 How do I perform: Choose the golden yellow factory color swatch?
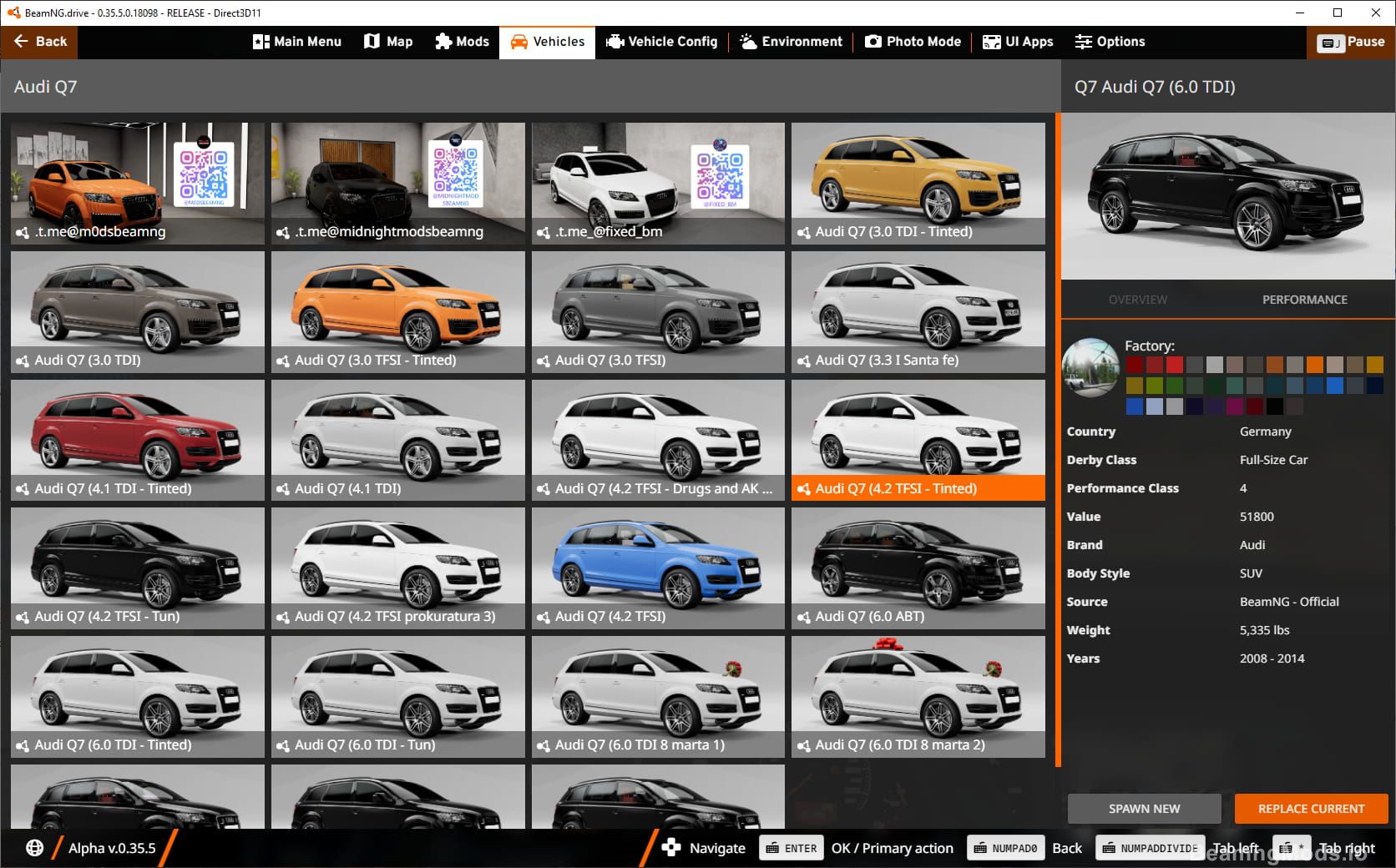click(x=1375, y=365)
